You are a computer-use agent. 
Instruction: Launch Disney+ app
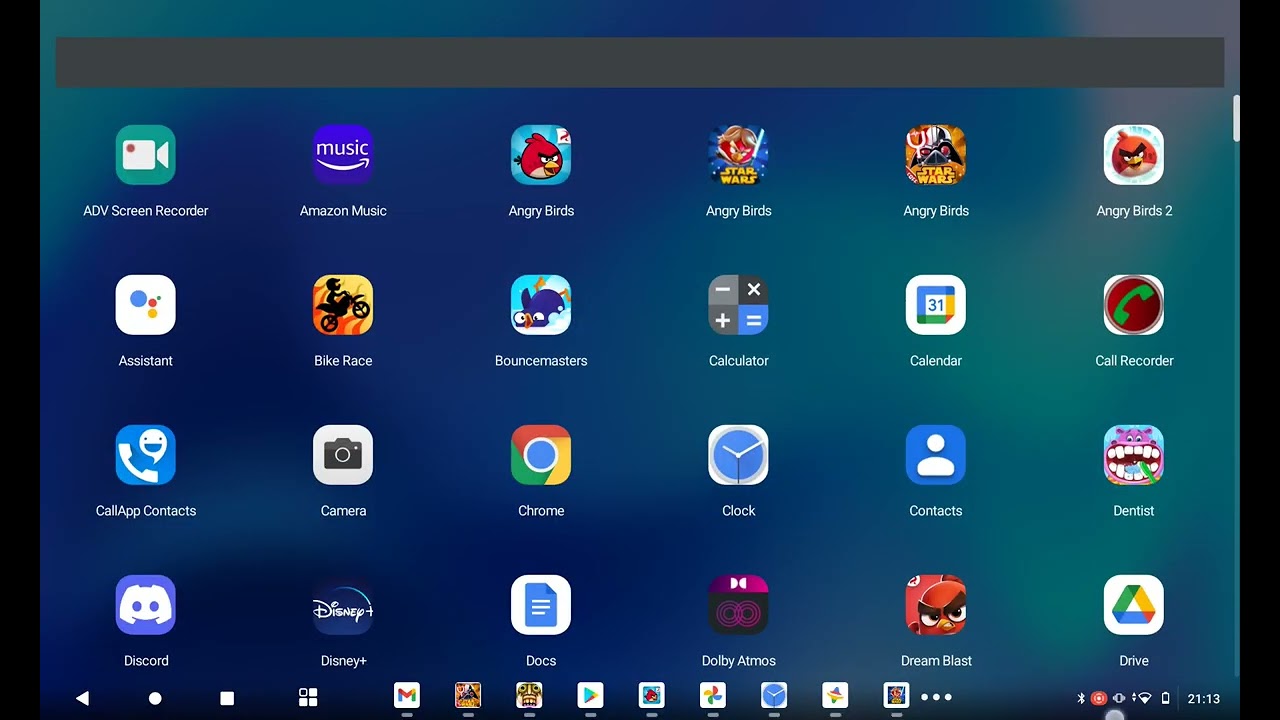pyautogui.click(x=343, y=605)
